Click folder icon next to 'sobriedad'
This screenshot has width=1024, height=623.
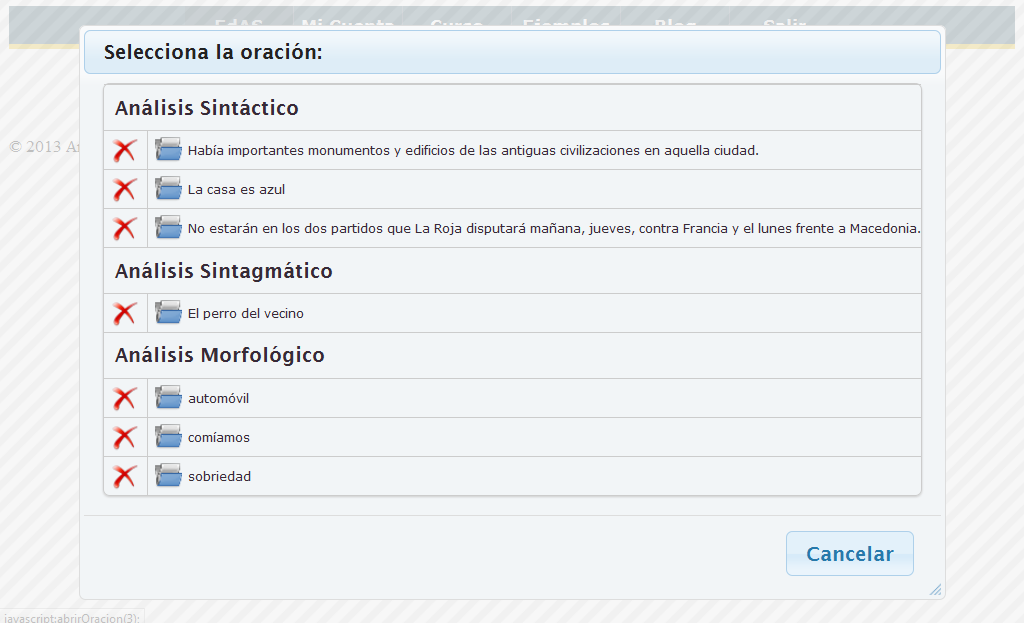click(x=168, y=476)
